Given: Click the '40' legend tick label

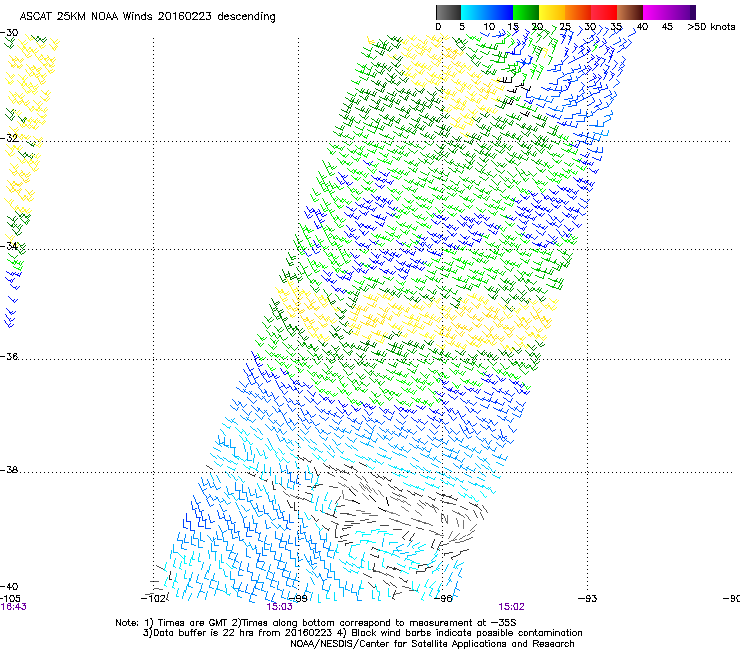Looking at the screenshot, I should [642, 27].
